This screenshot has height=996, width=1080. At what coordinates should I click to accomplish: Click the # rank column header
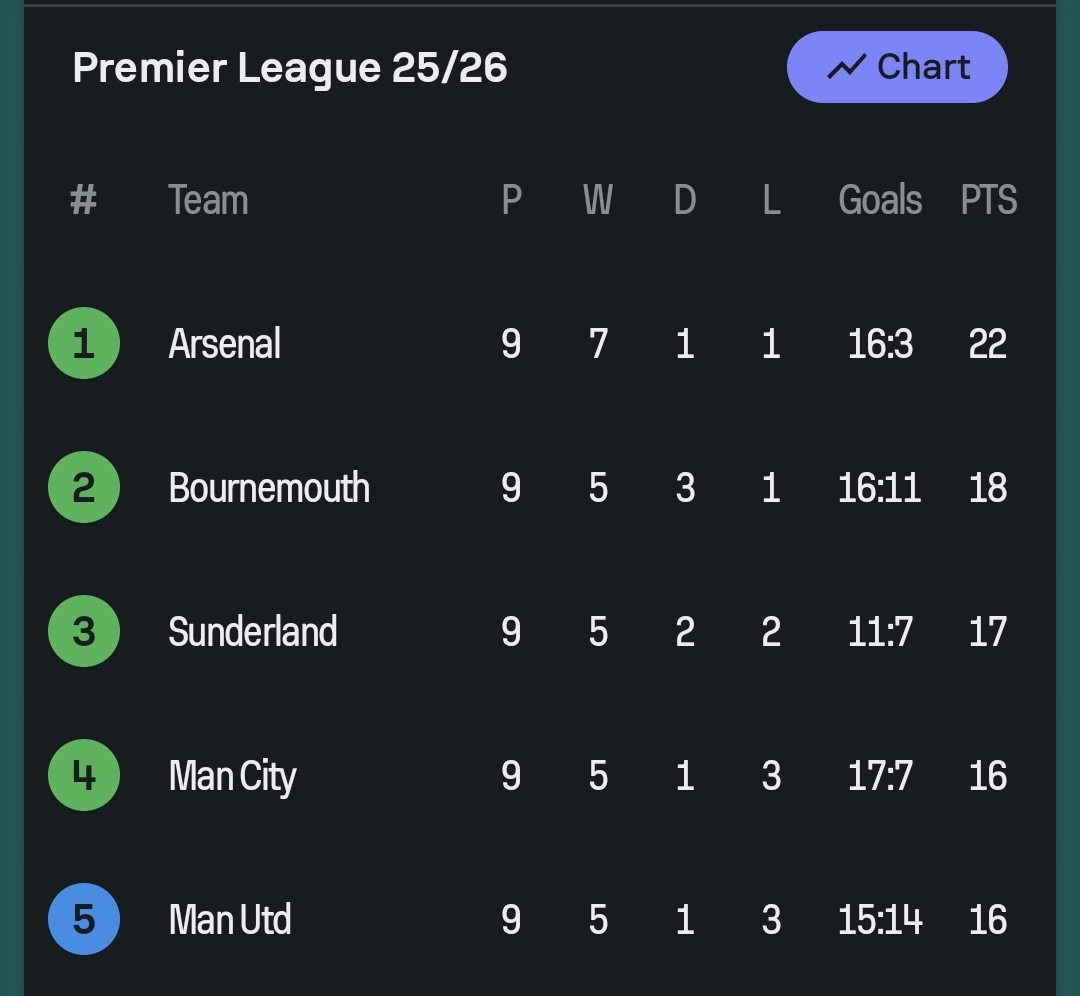[x=83, y=200]
